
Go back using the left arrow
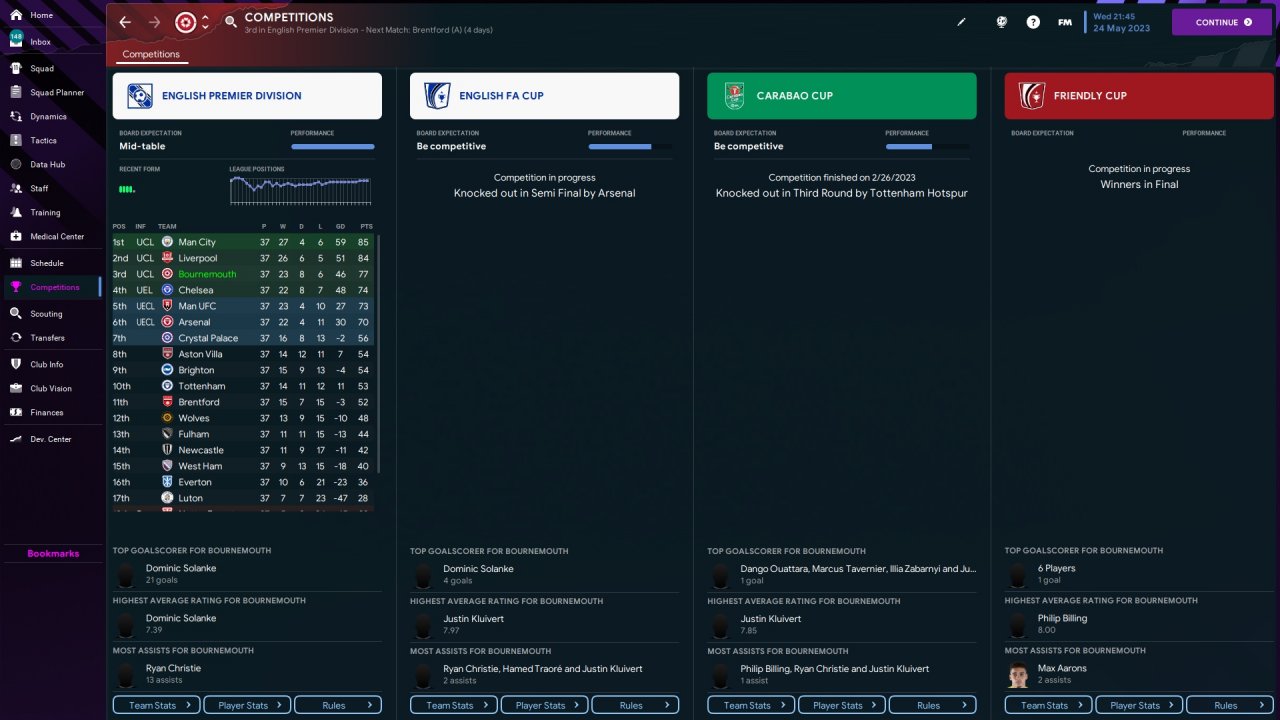125,22
